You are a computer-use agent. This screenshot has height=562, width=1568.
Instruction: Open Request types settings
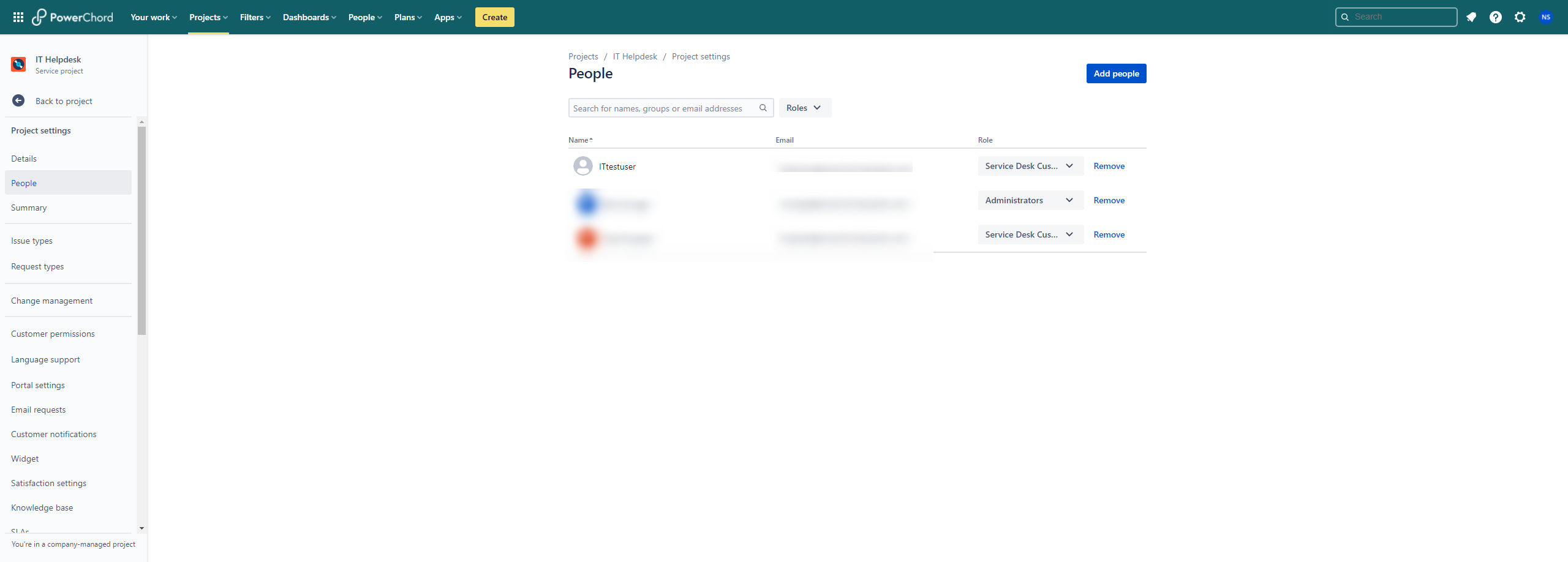(68, 266)
